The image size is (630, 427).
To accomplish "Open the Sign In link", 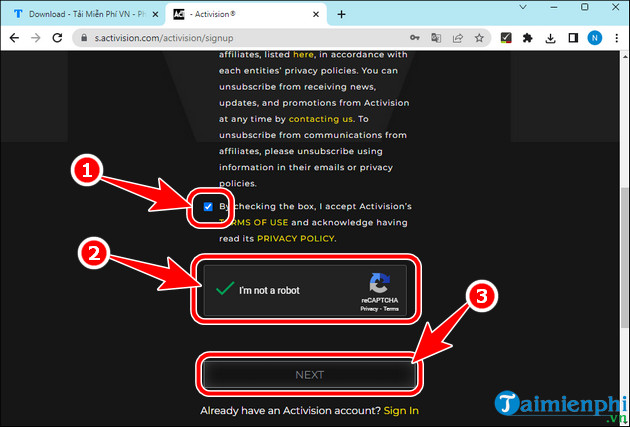I will (401, 411).
